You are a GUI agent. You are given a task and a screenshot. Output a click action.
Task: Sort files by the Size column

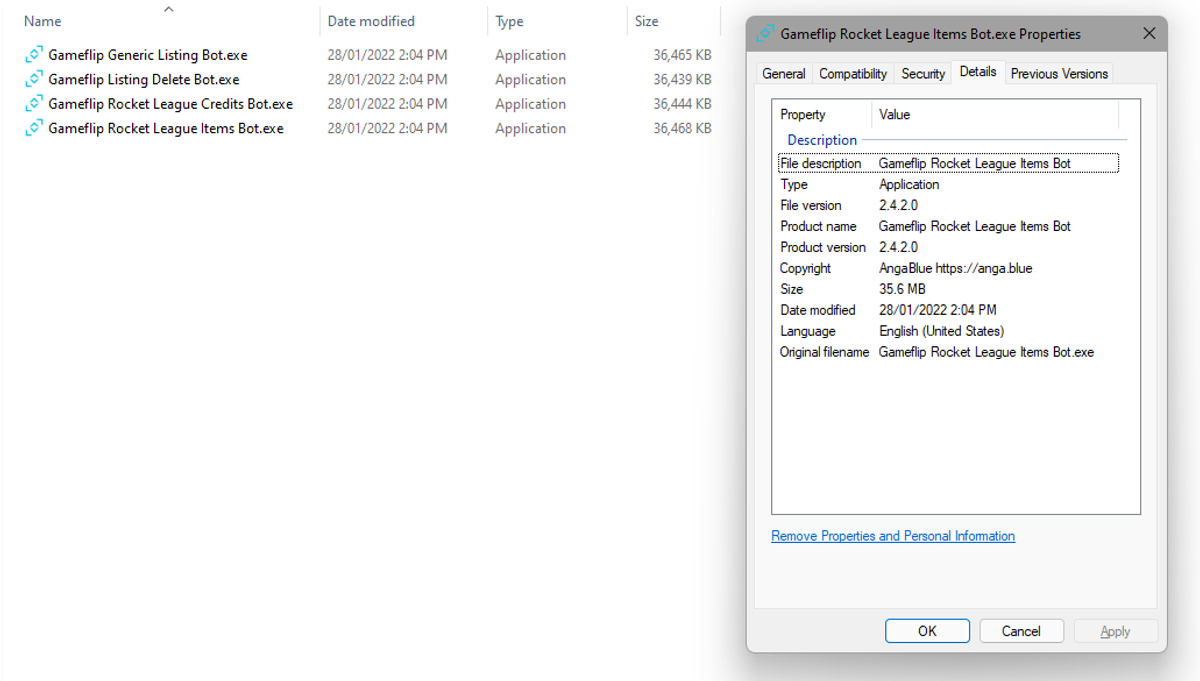point(645,21)
